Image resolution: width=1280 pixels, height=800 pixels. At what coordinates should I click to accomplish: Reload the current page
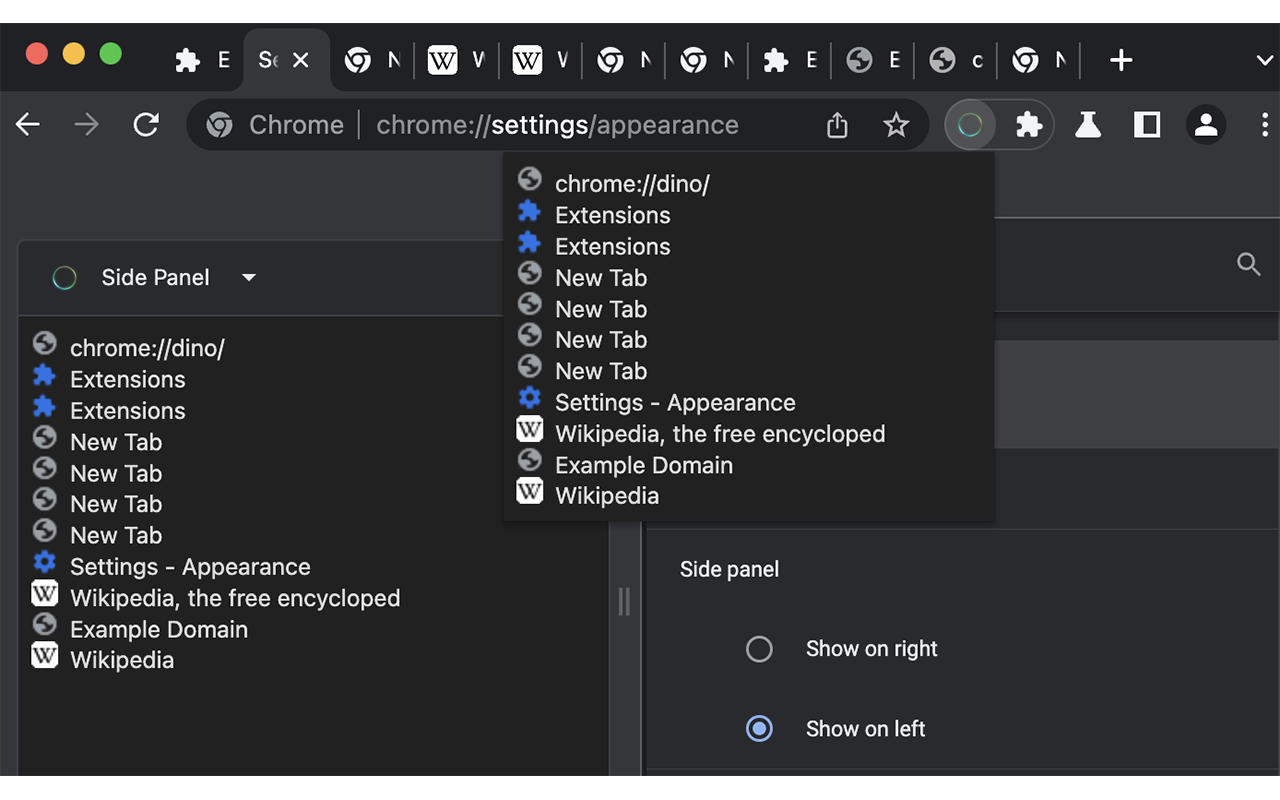coord(146,125)
